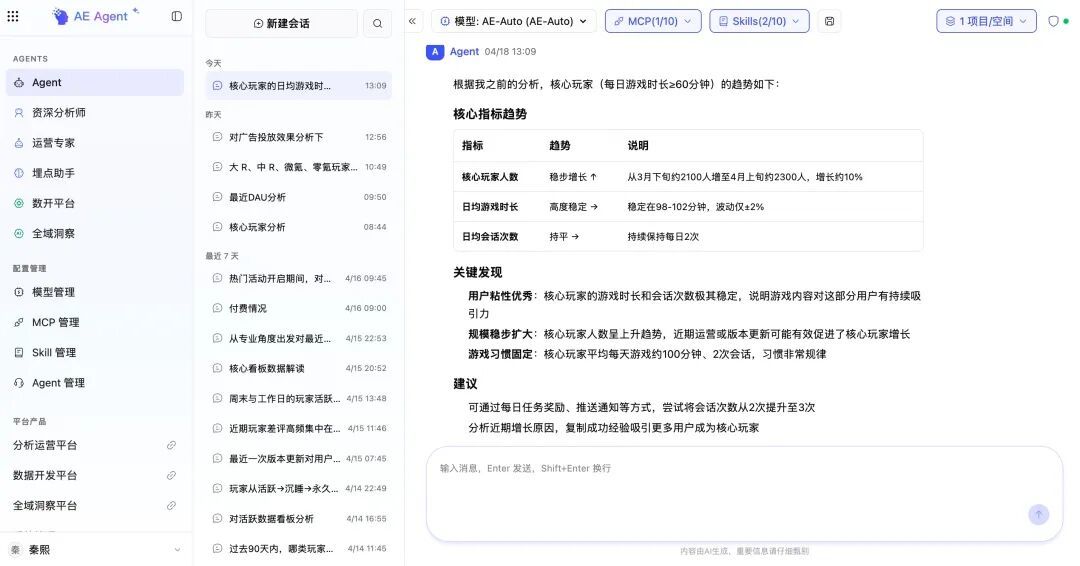Go to Skill 管理 page
1080x566 pixels.
(95, 353)
